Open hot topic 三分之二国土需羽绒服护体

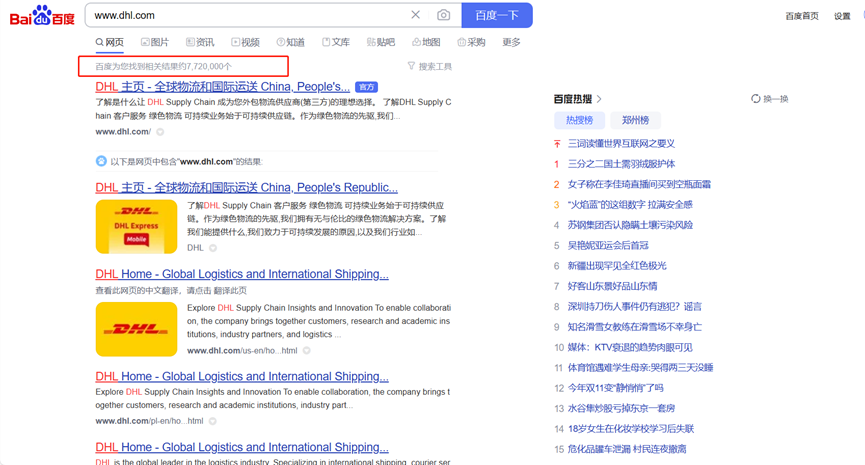click(x=621, y=164)
